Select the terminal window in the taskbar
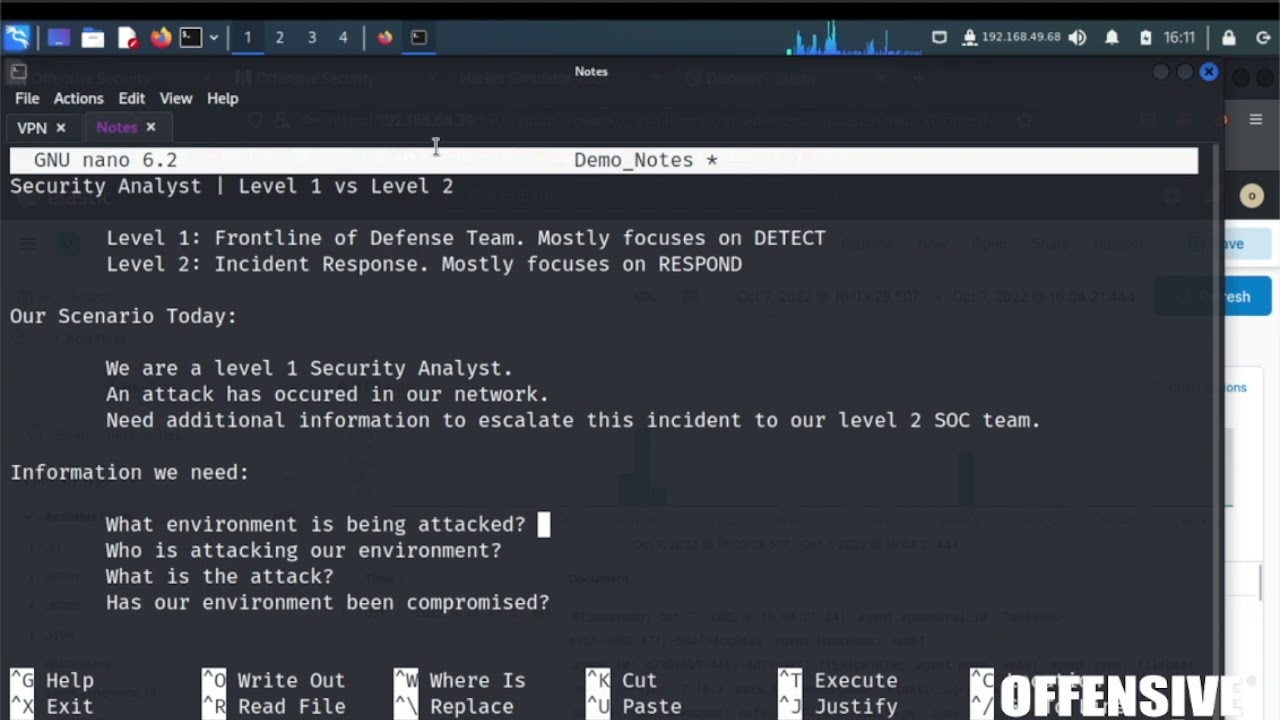The image size is (1280, 720). [419, 38]
